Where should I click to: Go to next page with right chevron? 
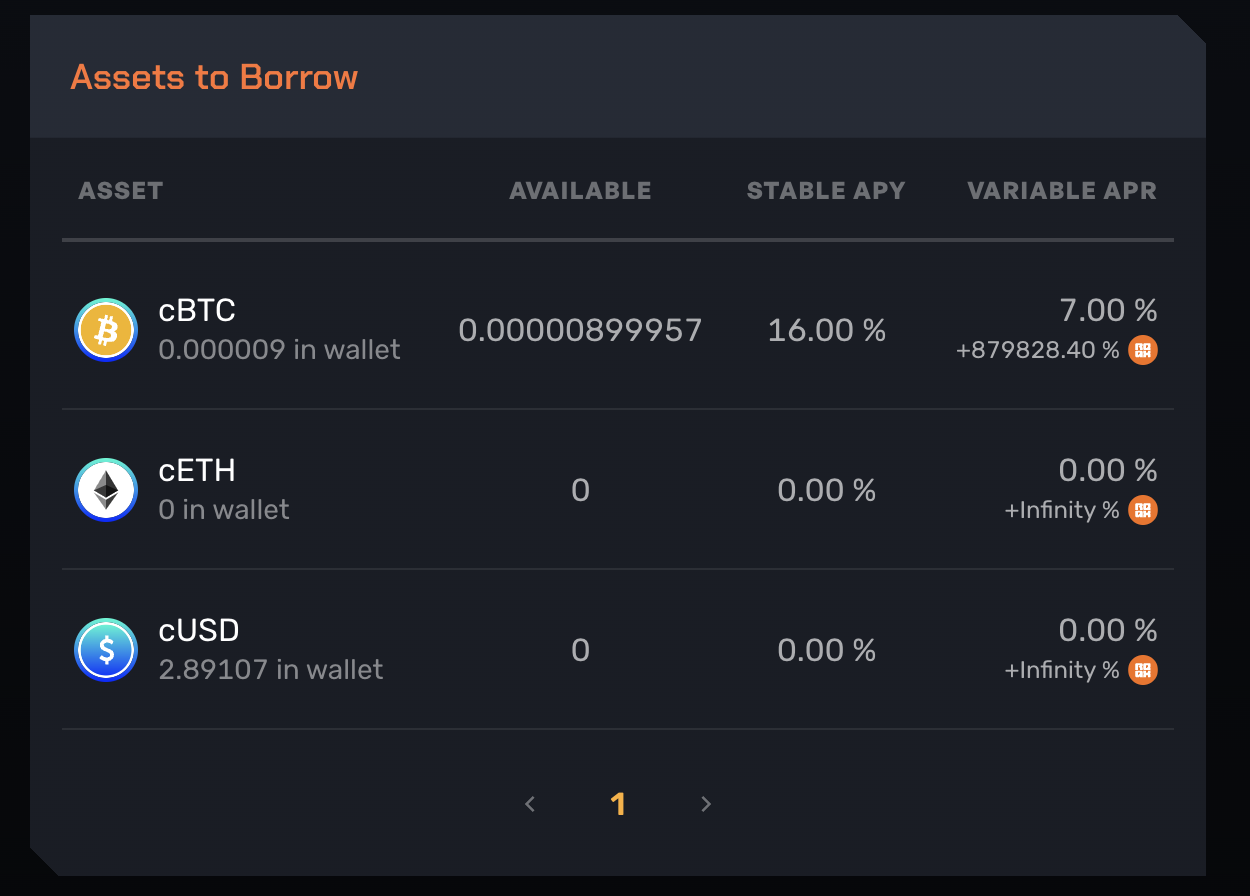pyautogui.click(x=706, y=804)
